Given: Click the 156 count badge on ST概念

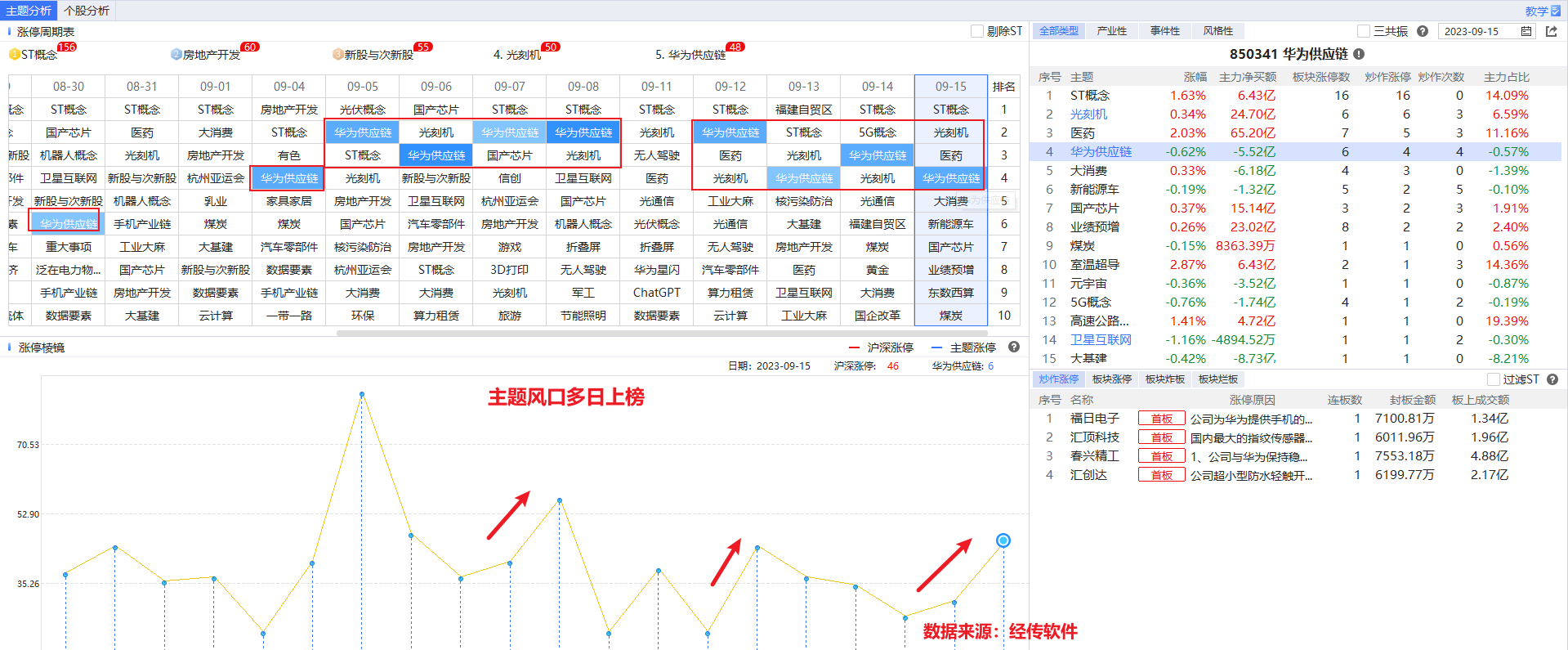Looking at the screenshot, I should tap(66, 47).
